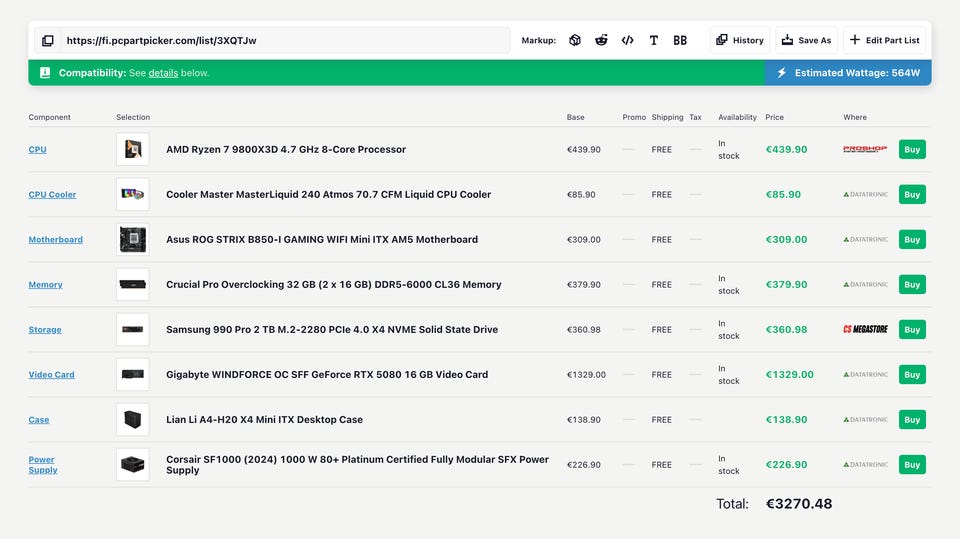The height and width of the screenshot is (539, 960).
Task: Click the €439.90 CPU price
Action: (x=786, y=149)
